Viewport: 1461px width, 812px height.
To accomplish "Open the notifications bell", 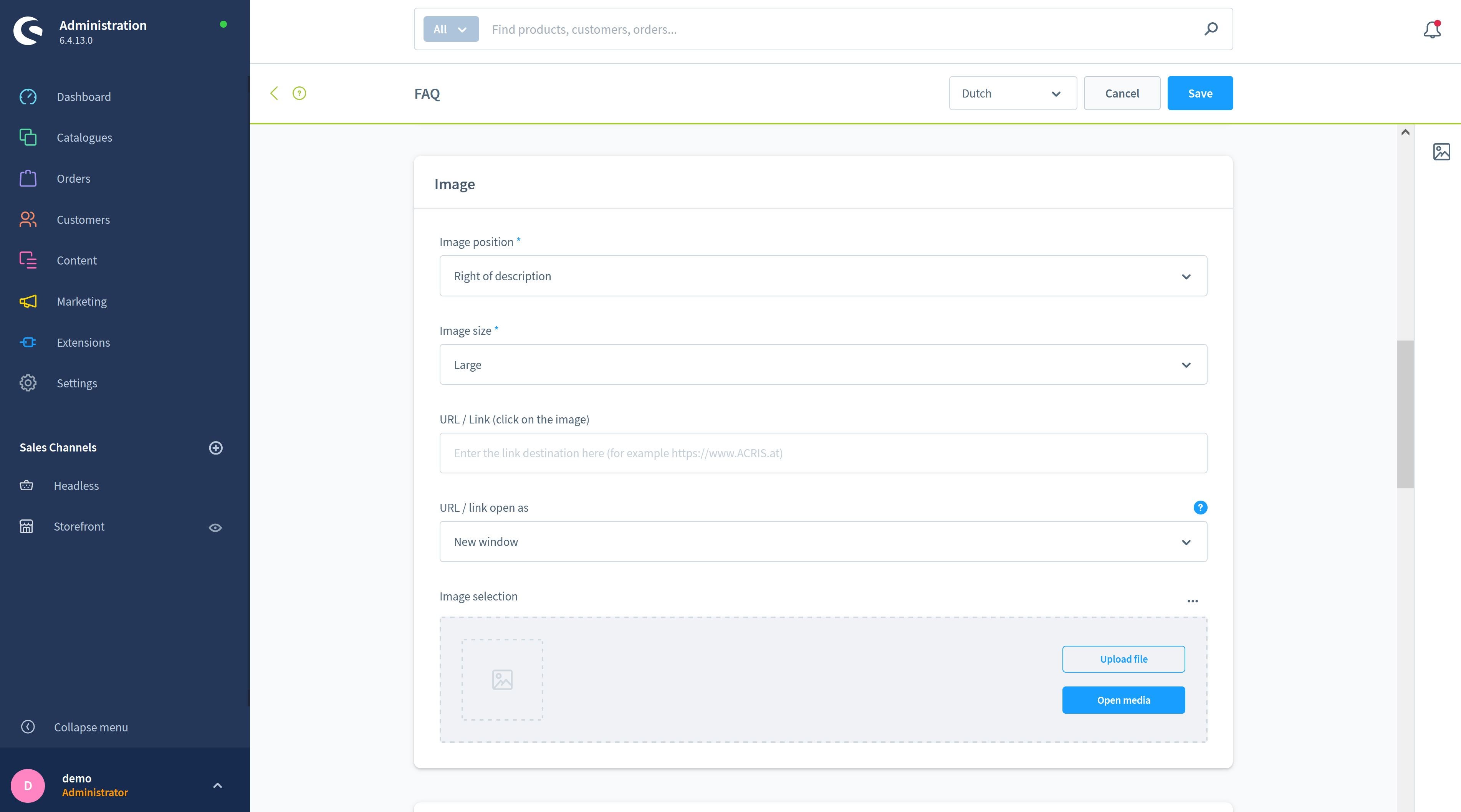I will (x=1432, y=30).
